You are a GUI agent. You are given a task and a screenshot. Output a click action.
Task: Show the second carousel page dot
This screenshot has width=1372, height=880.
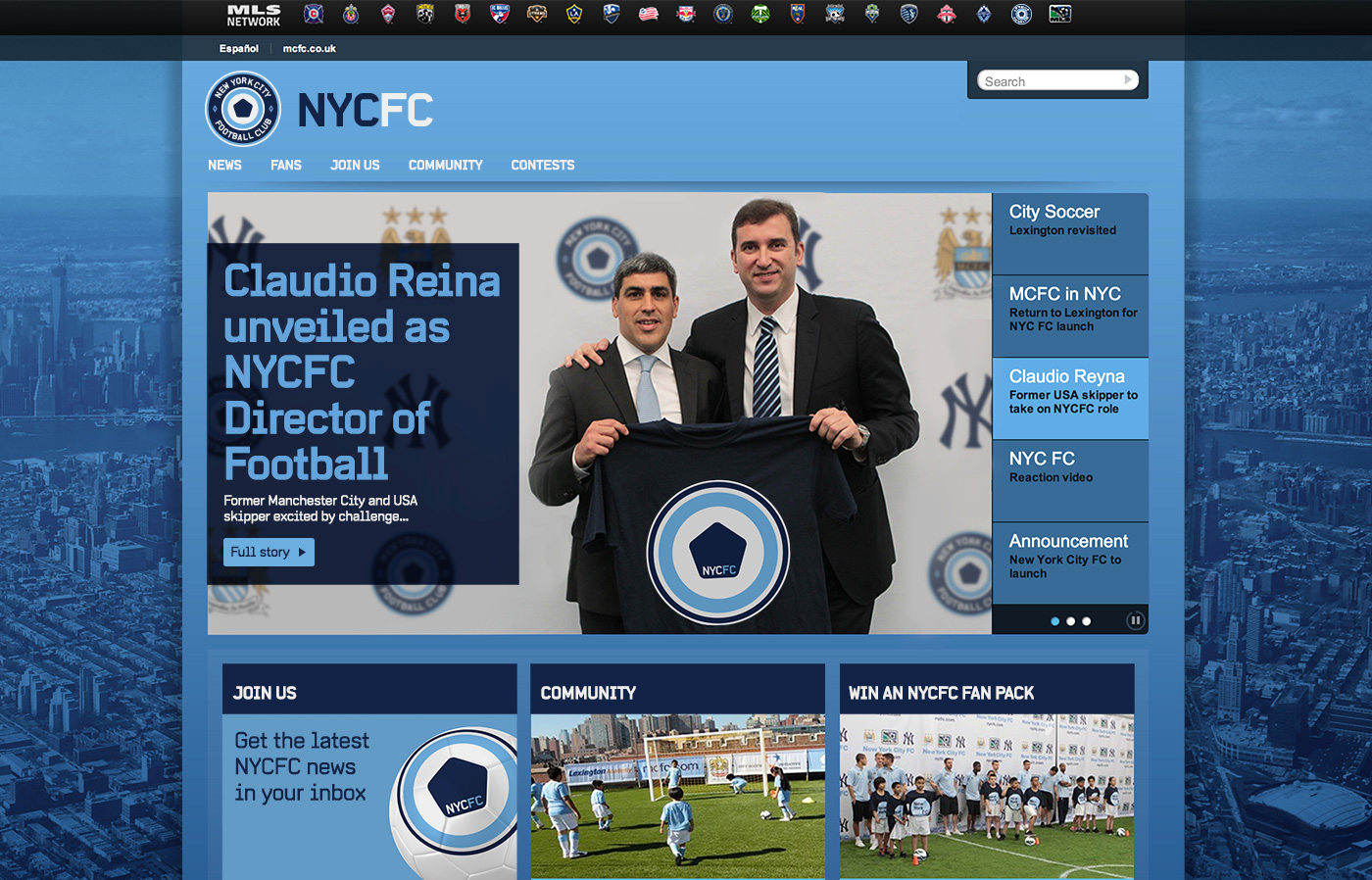(1070, 621)
